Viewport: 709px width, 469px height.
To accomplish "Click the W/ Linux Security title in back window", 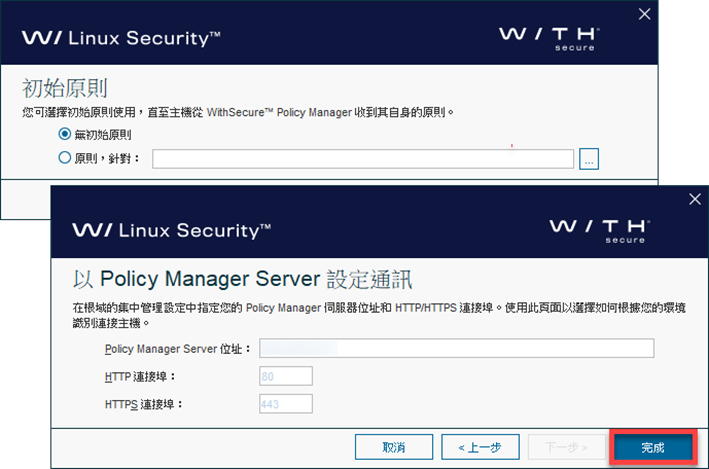I will (121, 38).
